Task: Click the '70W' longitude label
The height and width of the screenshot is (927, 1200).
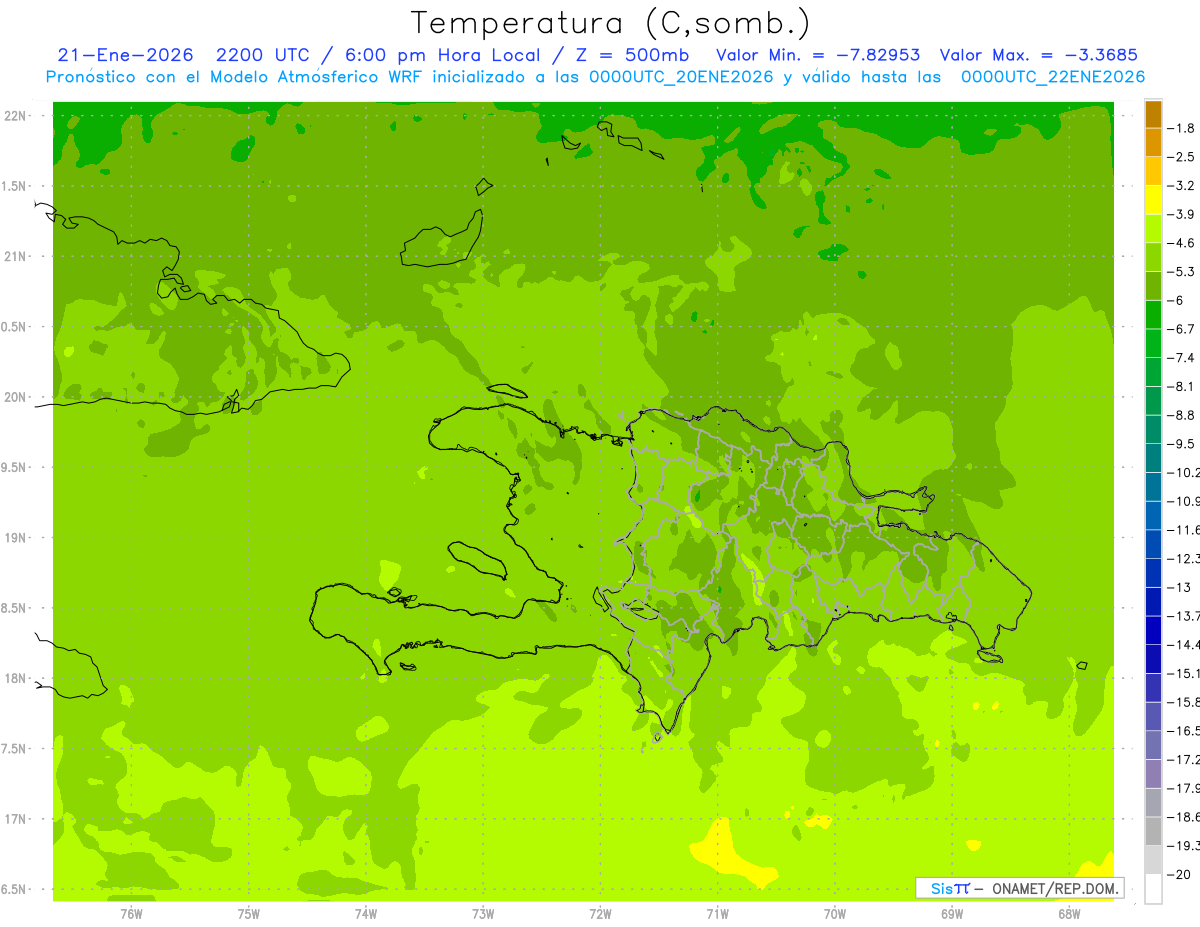Action: coord(834,913)
